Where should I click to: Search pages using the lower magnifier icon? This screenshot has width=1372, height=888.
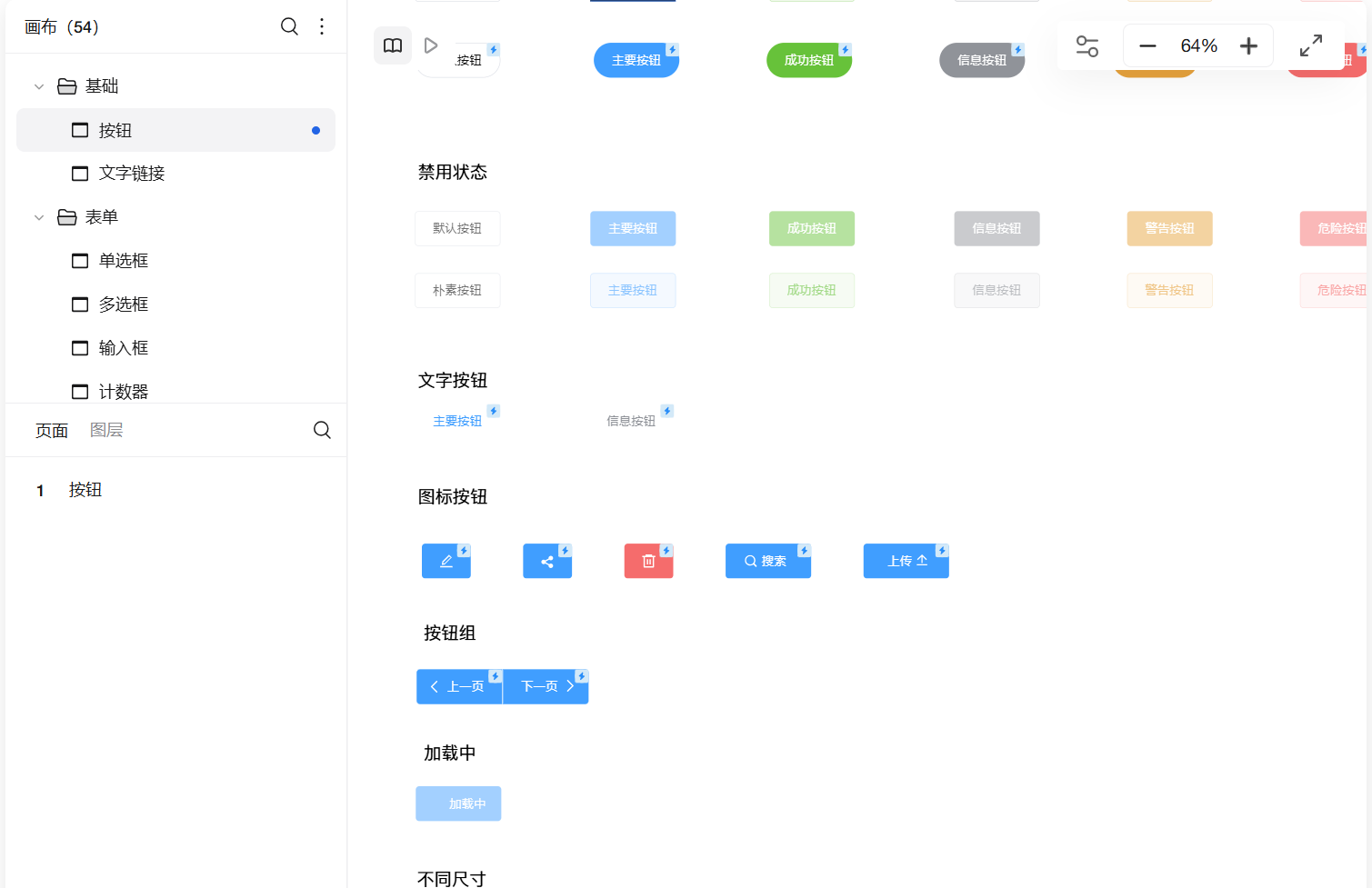322,430
